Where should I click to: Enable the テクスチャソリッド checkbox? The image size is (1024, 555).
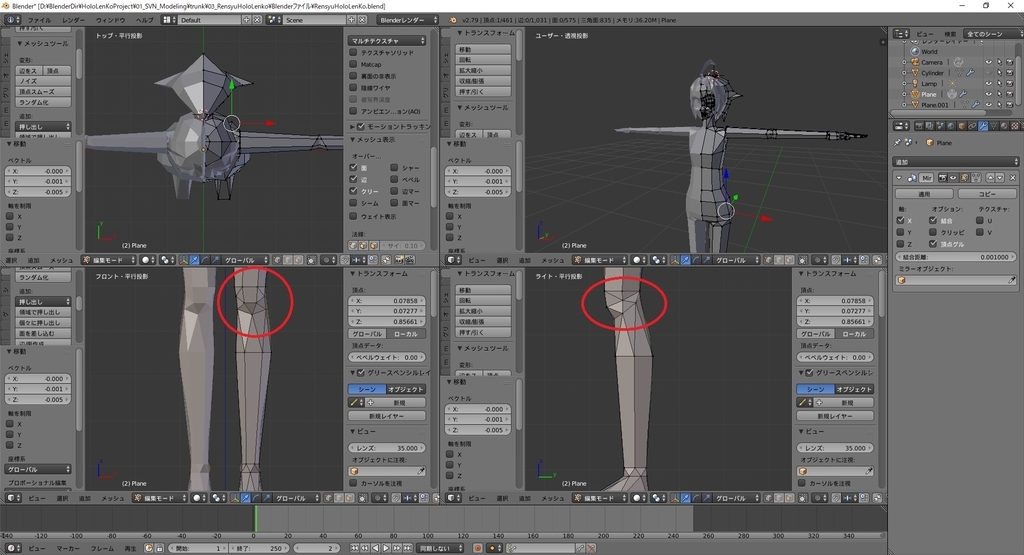[x=353, y=52]
